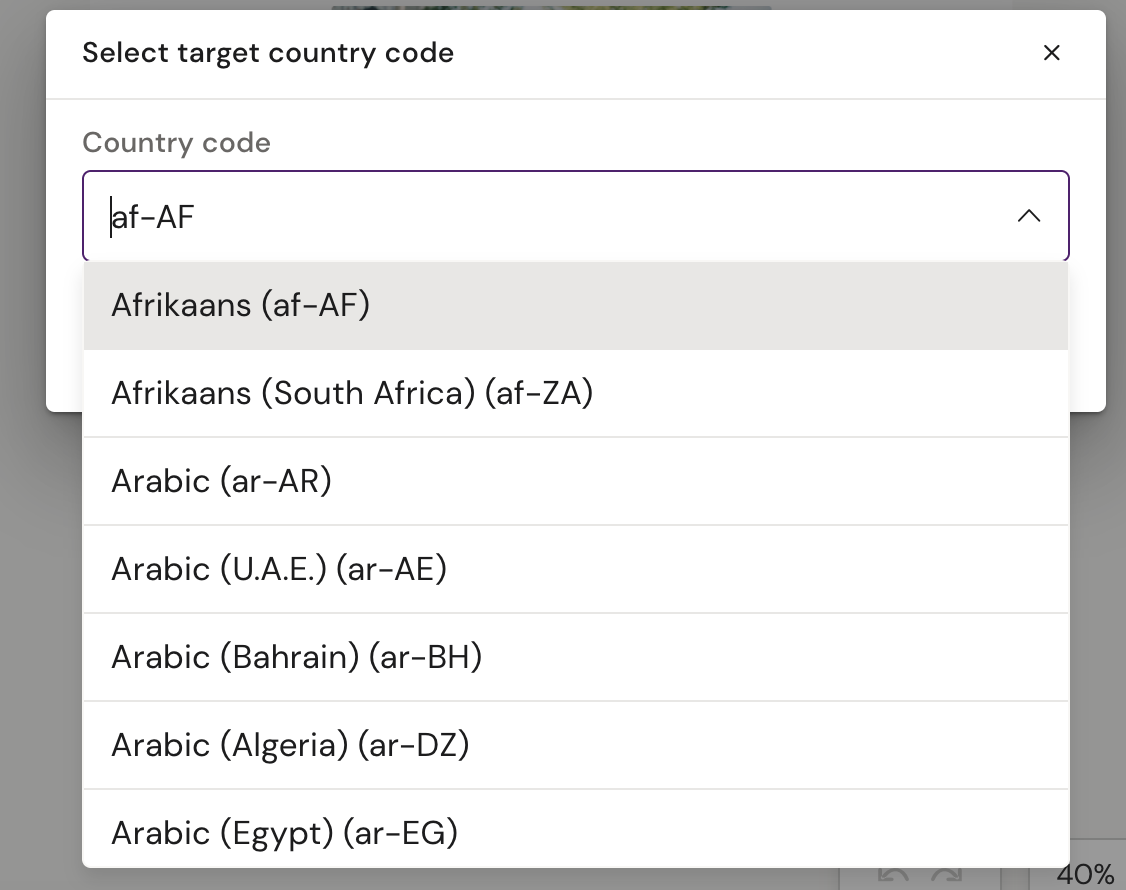Click the dialog title Select target country code
Image resolution: width=1126 pixels, height=890 pixels.
(267, 52)
